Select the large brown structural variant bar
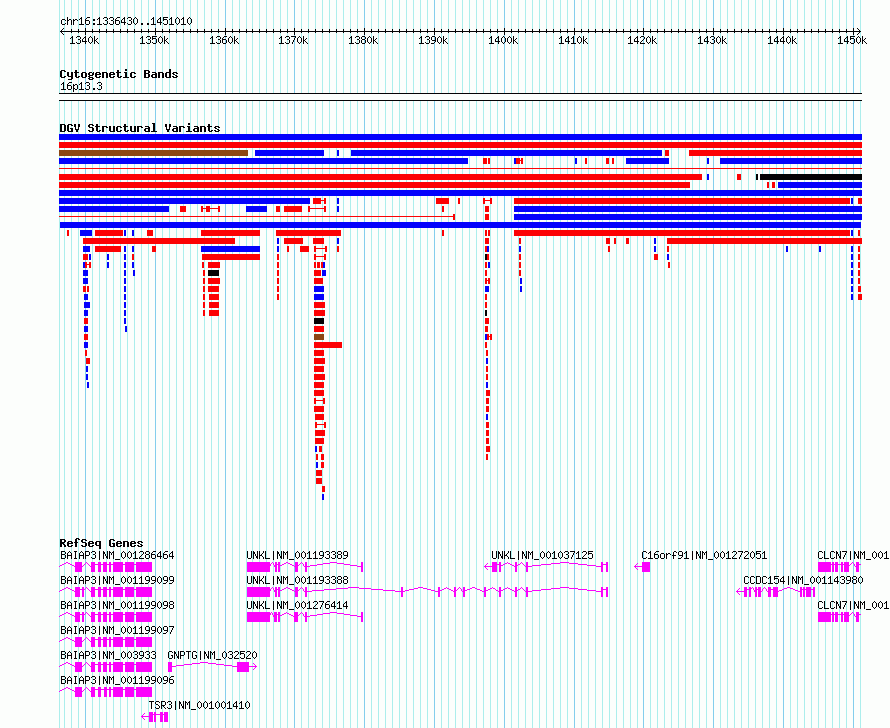This screenshot has width=890, height=728. pyautogui.click(x=153, y=153)
